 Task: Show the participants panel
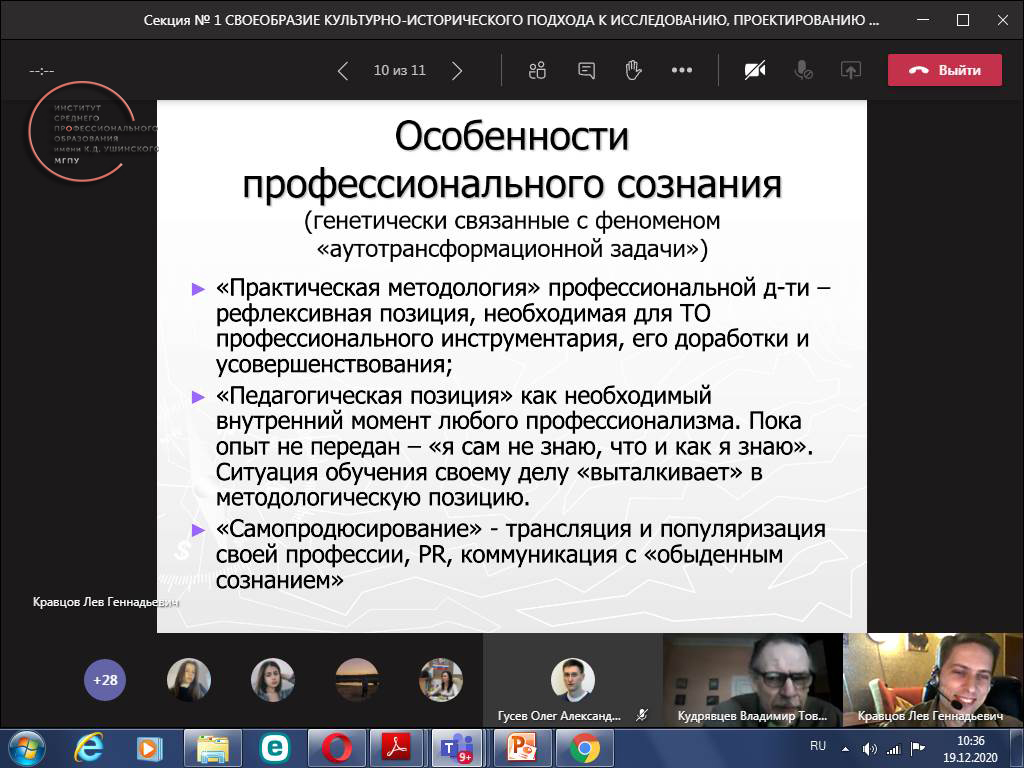pos(538,70)
